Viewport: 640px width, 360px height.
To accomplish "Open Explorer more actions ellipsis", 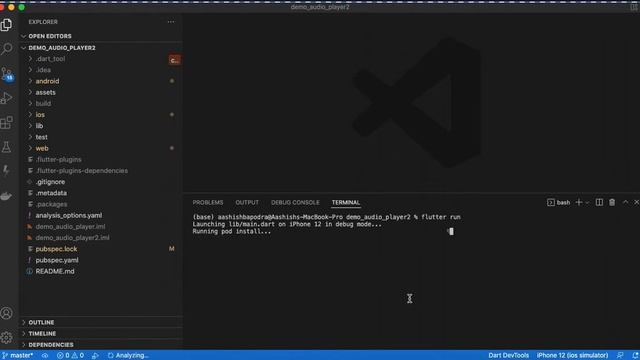I will [171, 22].
